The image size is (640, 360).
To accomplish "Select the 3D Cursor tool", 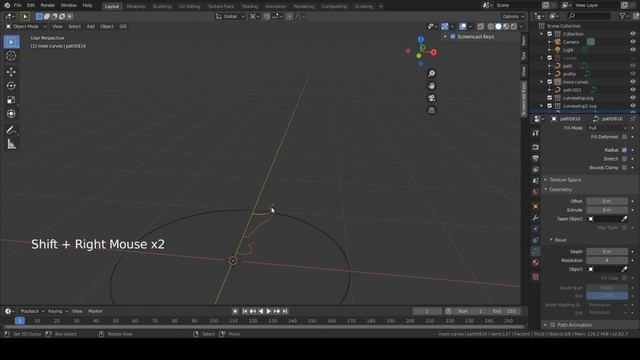I will click(11, 56).
